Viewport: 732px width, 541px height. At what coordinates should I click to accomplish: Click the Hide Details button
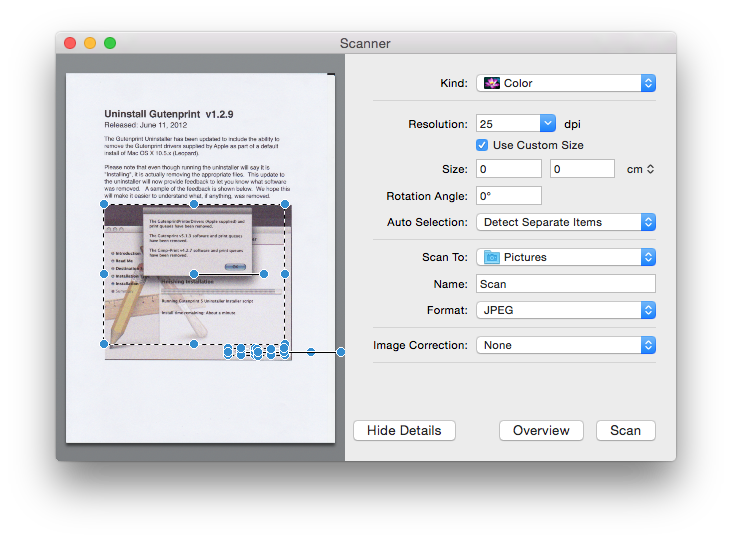(x=404, y=430)
